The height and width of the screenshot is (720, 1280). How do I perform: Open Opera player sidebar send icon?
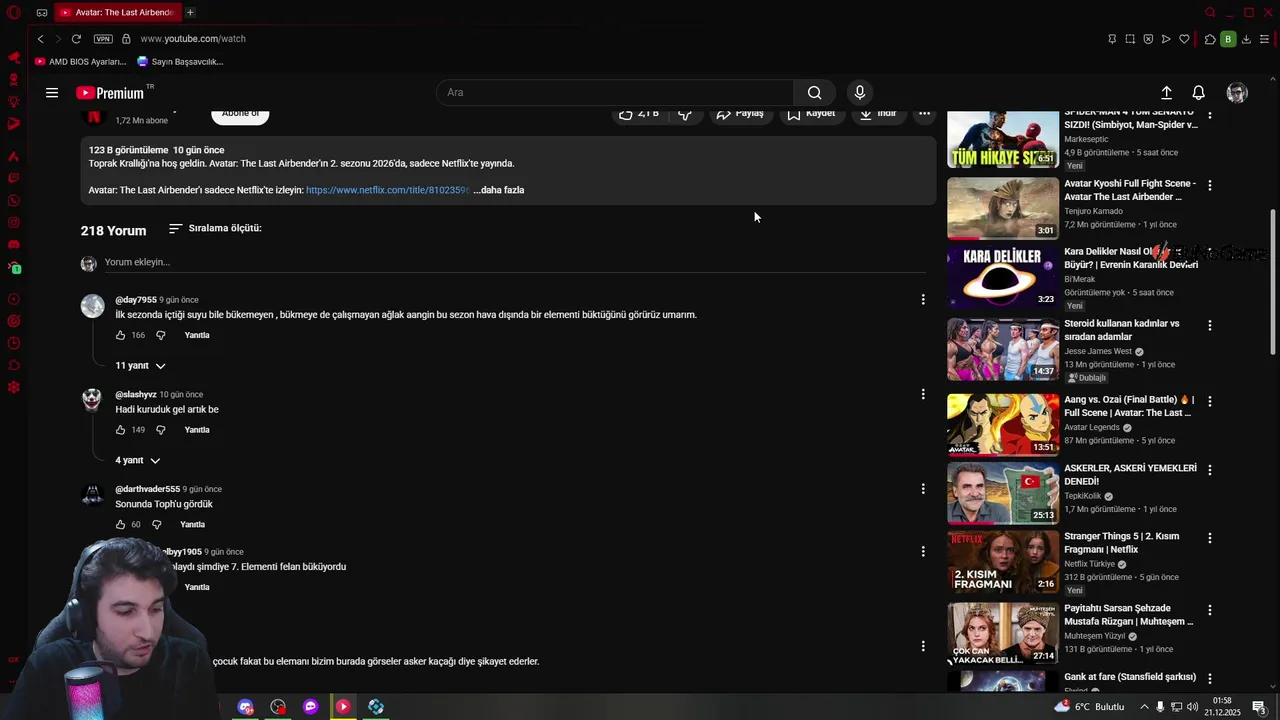(1166, 39)
